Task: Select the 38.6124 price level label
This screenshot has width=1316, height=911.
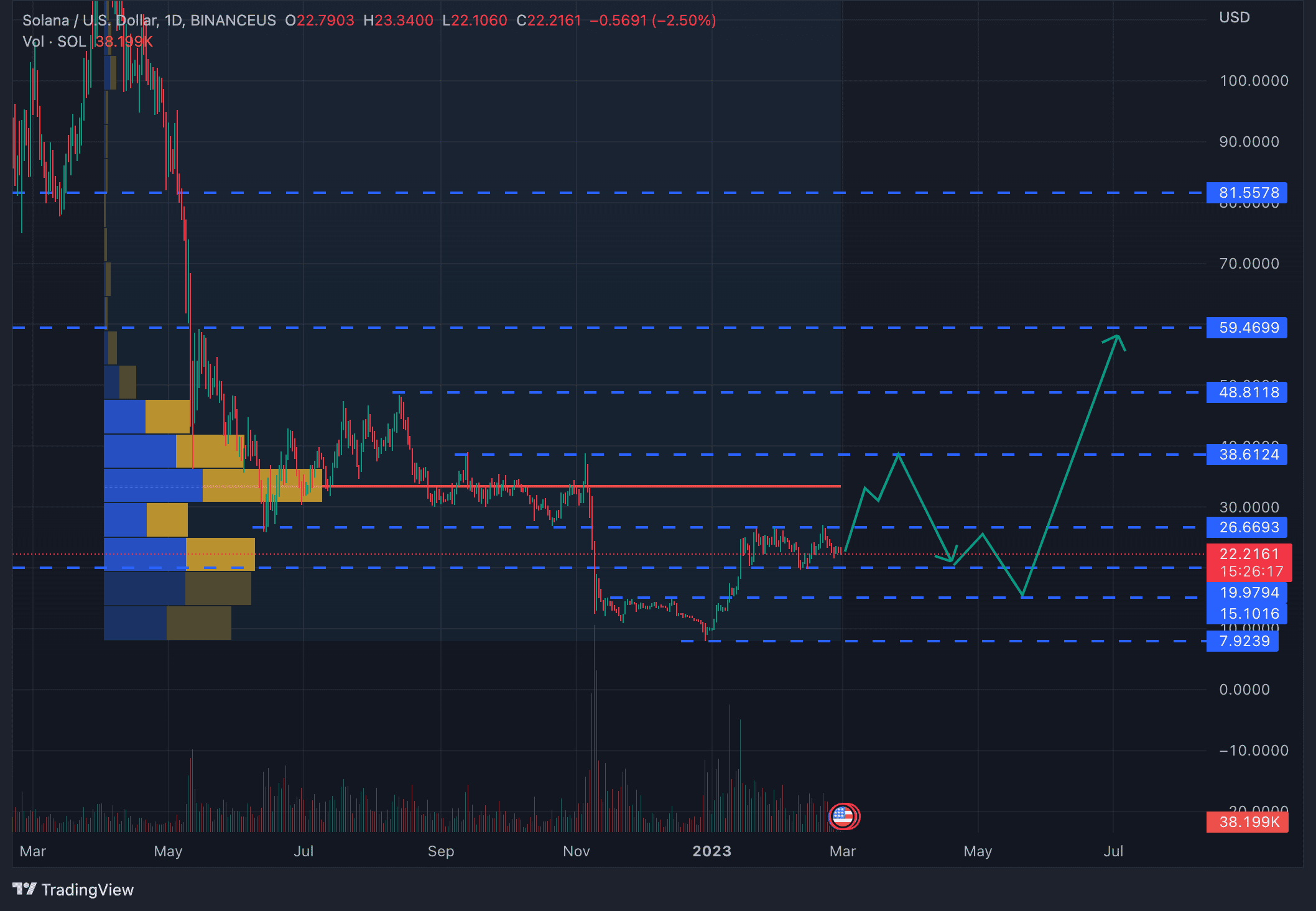Action: click(1246, 455)
